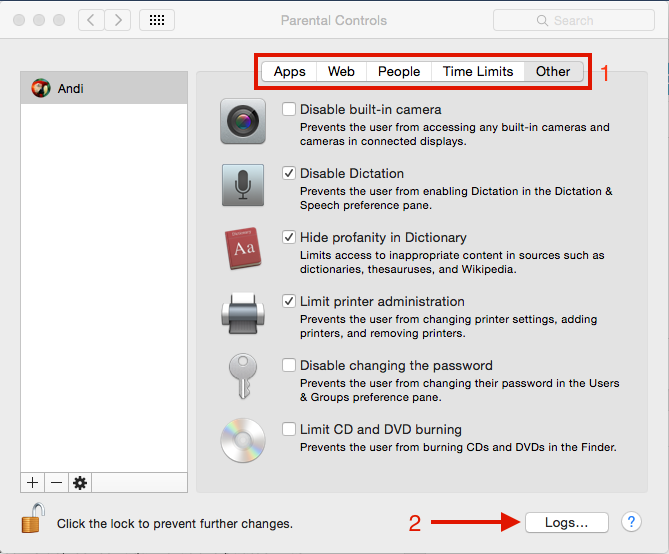Image resolution: width=669 pixels, height=554 pixels.
Task: Open the gear action menu below user list
Action: point(80,483)
